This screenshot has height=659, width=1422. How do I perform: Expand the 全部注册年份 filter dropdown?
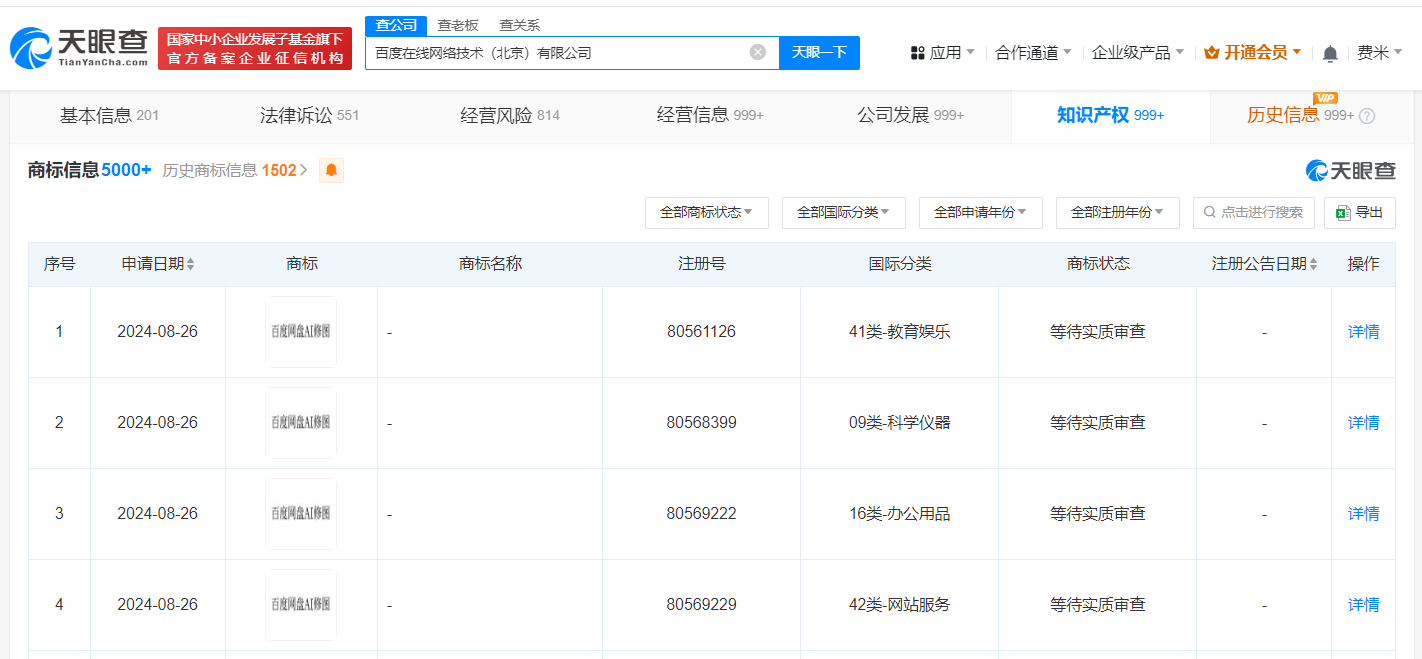pos(1118,212)
